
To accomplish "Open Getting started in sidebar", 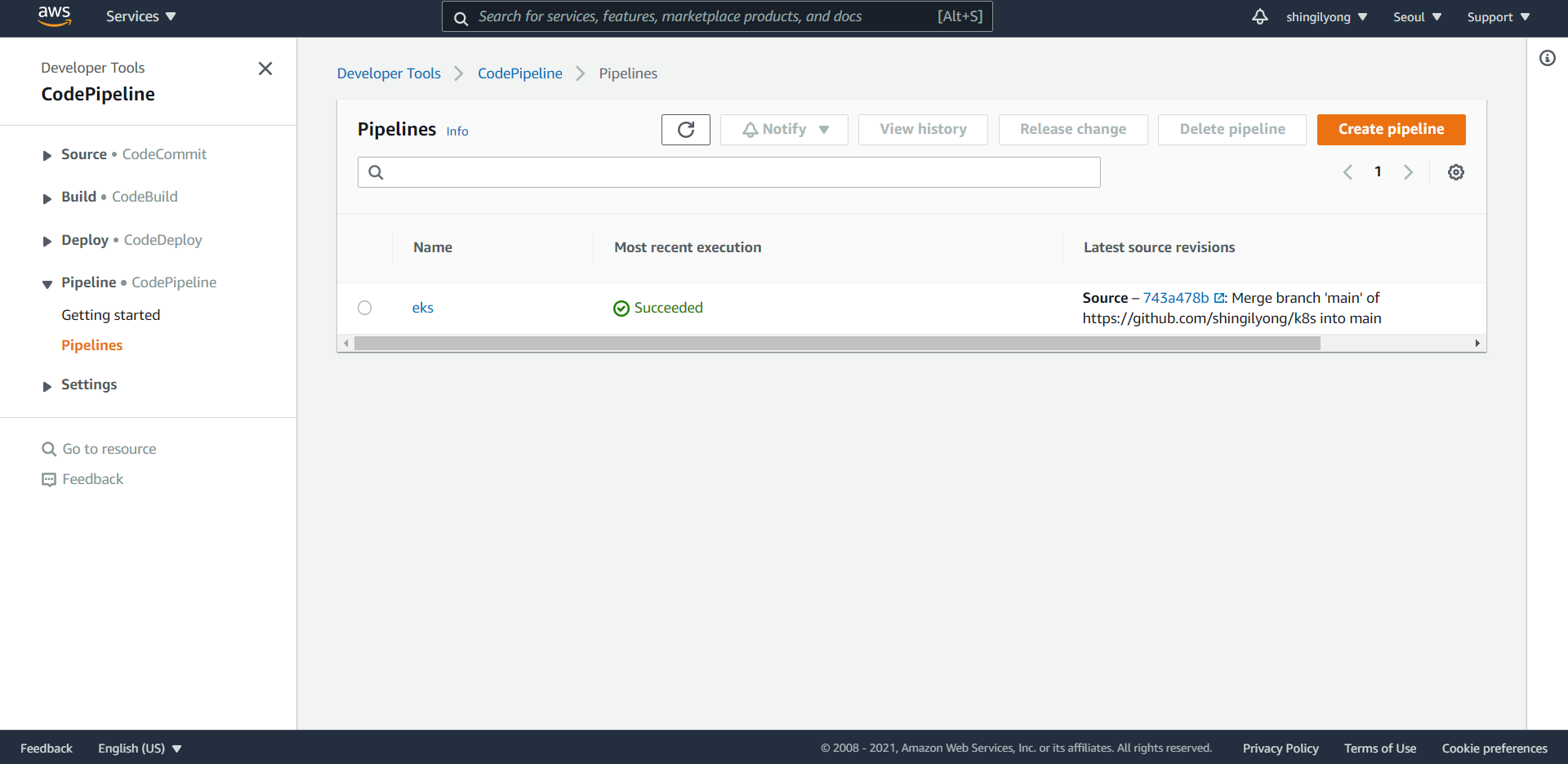I will click(x=110, y=315).
